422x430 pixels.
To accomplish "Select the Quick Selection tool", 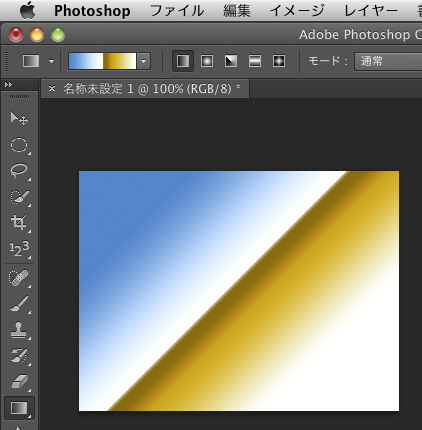I will [19, 197].
